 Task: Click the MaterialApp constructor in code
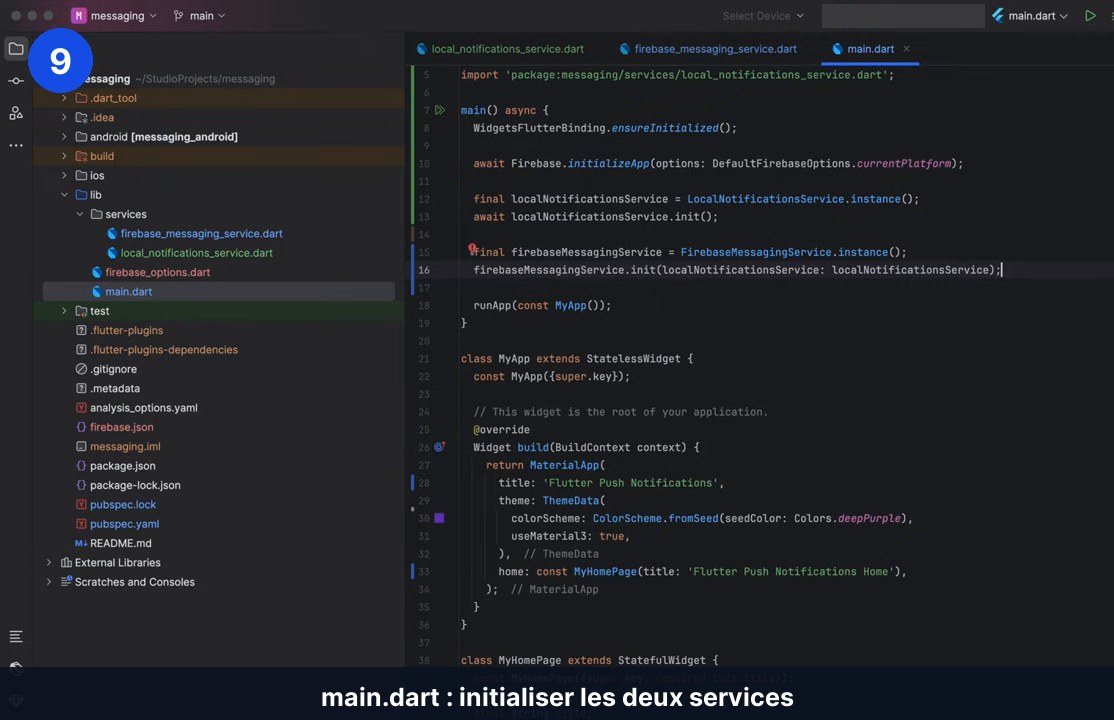point(564,465)
